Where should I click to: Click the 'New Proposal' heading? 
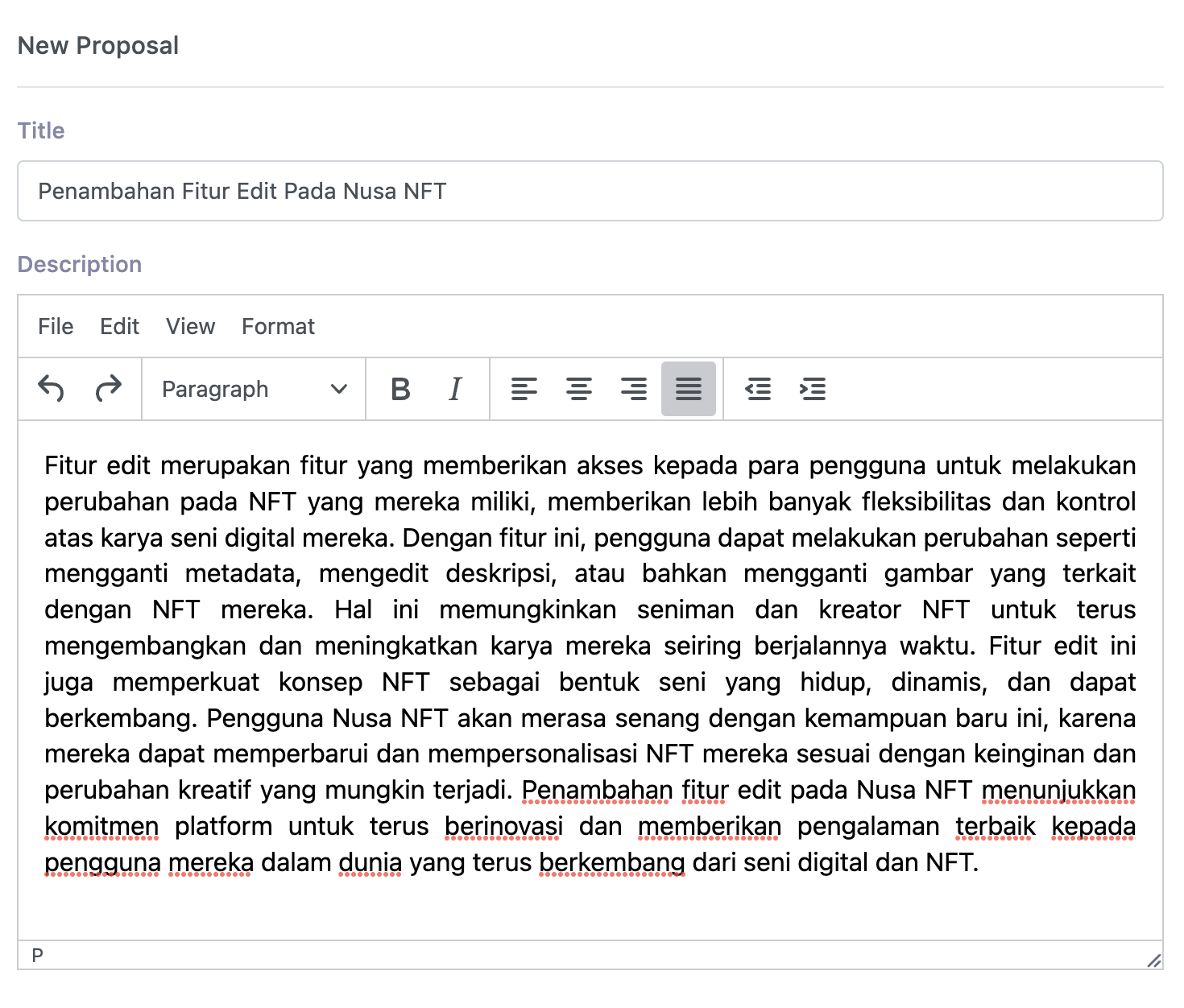[98, 46]
